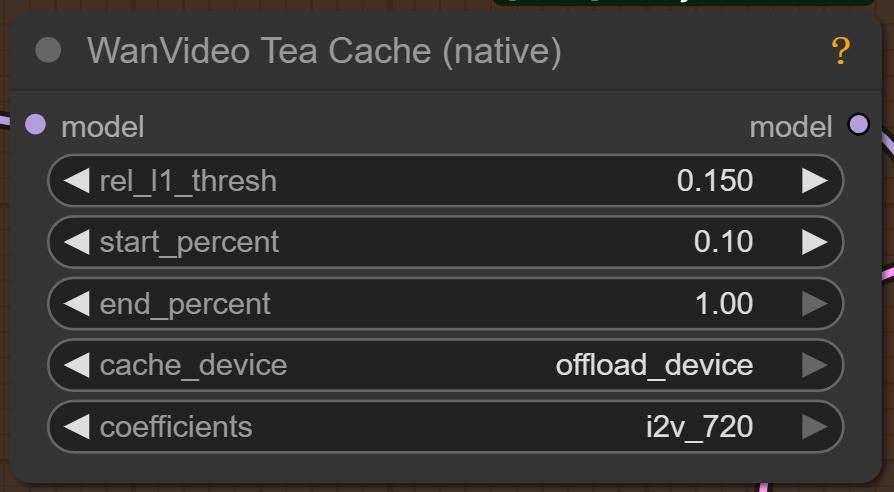Click the model input connector dot
Image resolution: width=894 pixels, height=492 pixels.
click(x=35, y=125)
